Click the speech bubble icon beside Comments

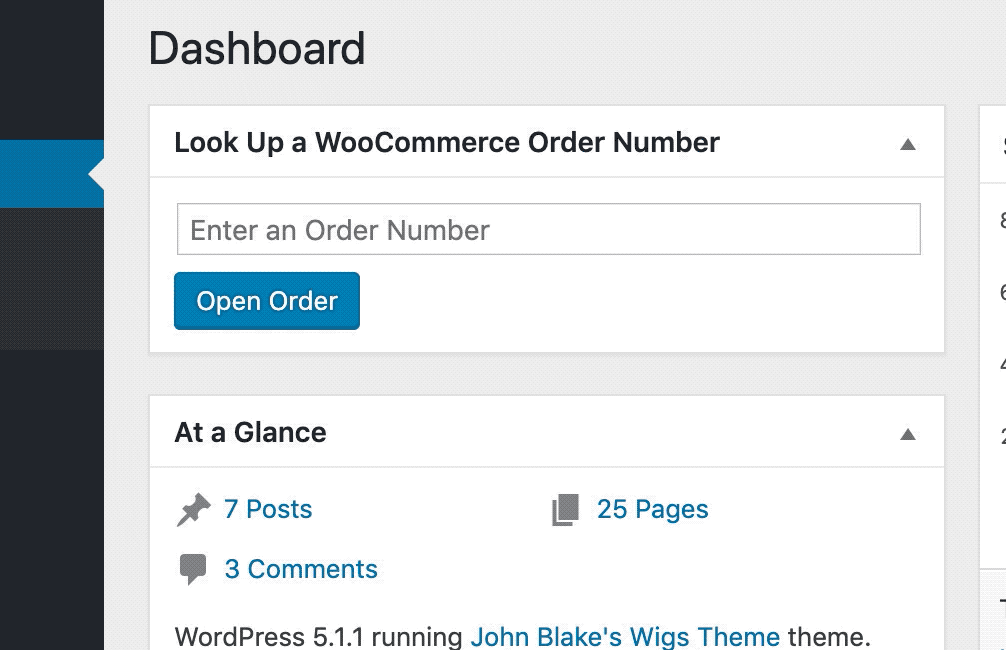pos(193,569)
